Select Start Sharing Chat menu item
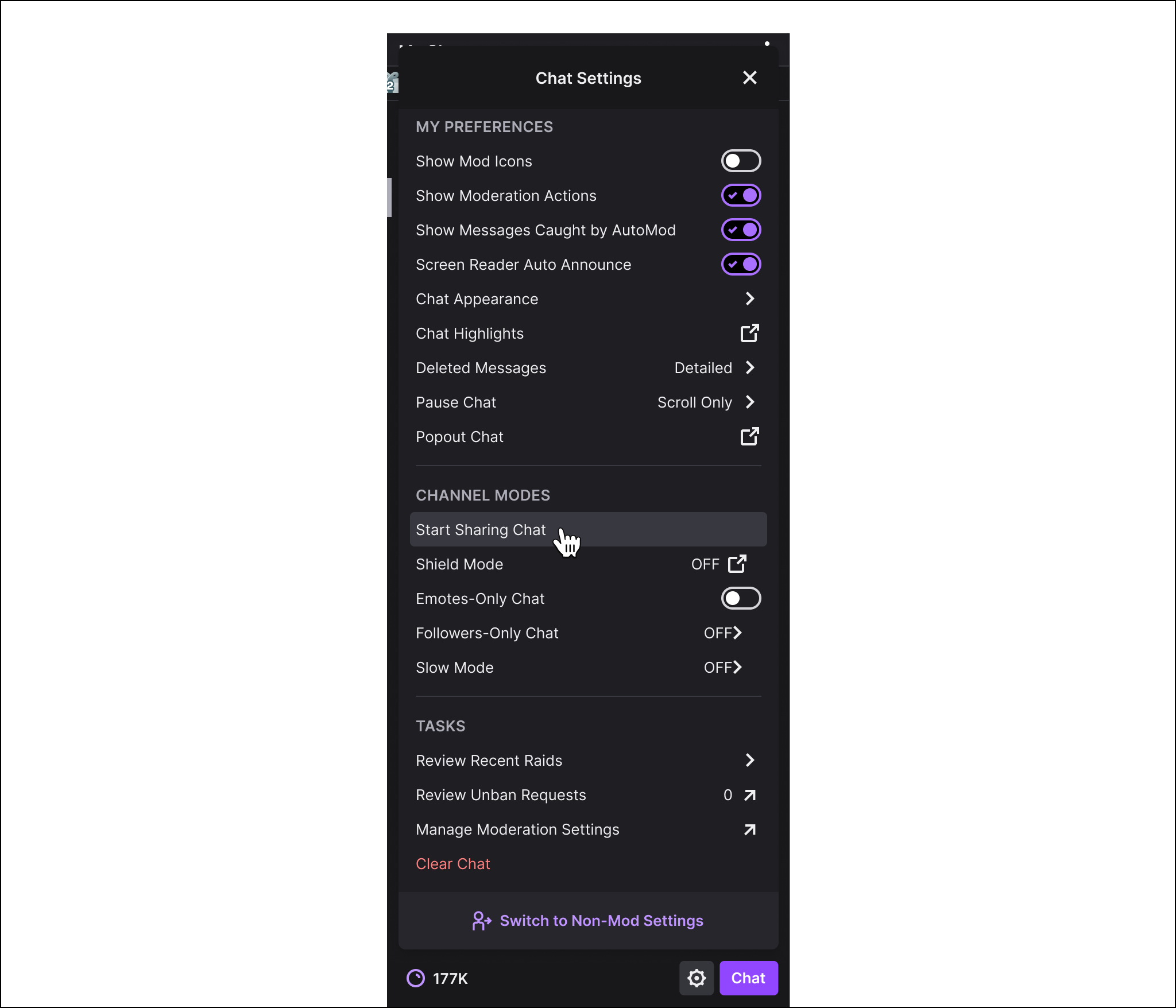This screenshot has height=1008, width=1176. 481,530
